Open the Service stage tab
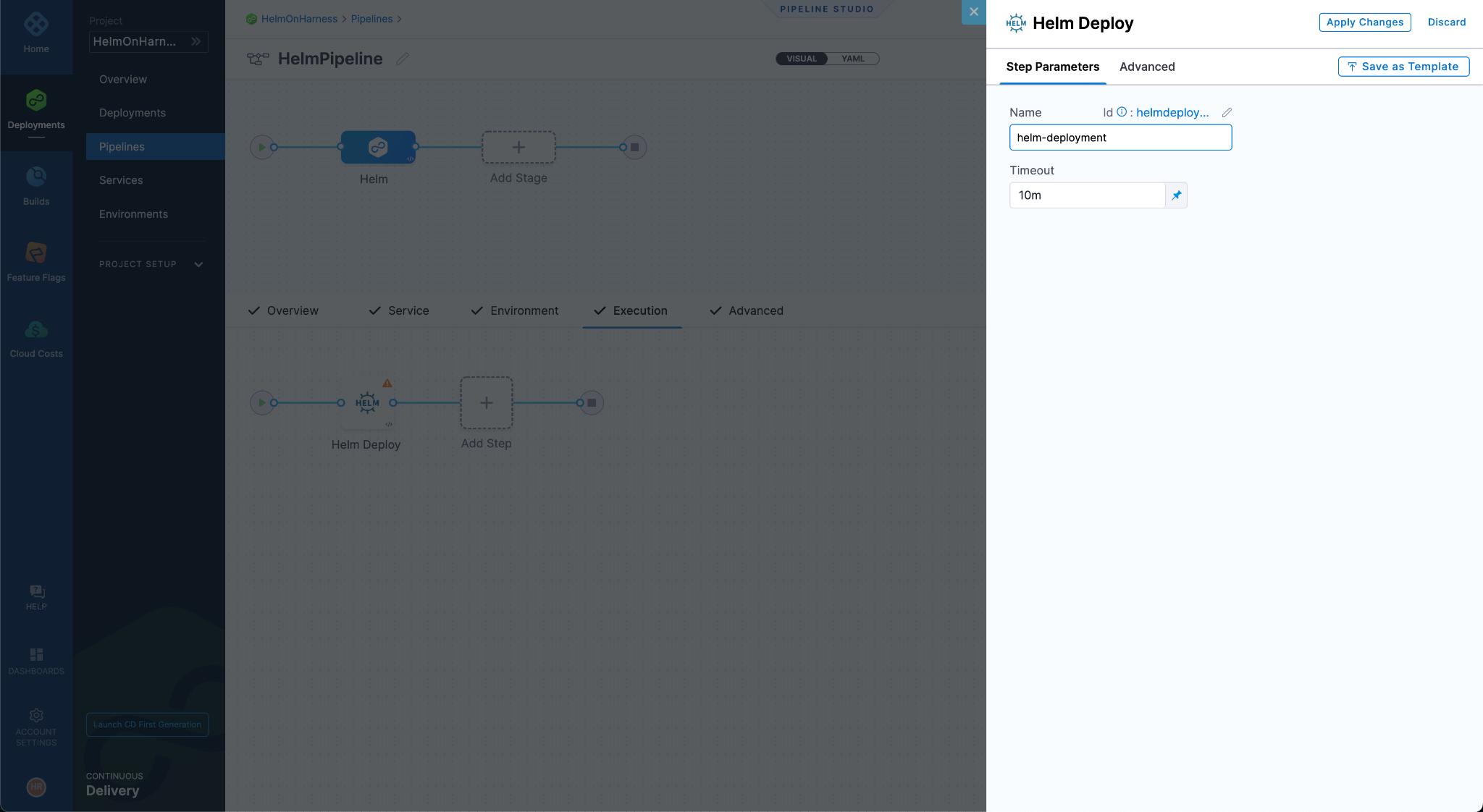The height and width of the screenshot is (812, 1483). point(408,310)
